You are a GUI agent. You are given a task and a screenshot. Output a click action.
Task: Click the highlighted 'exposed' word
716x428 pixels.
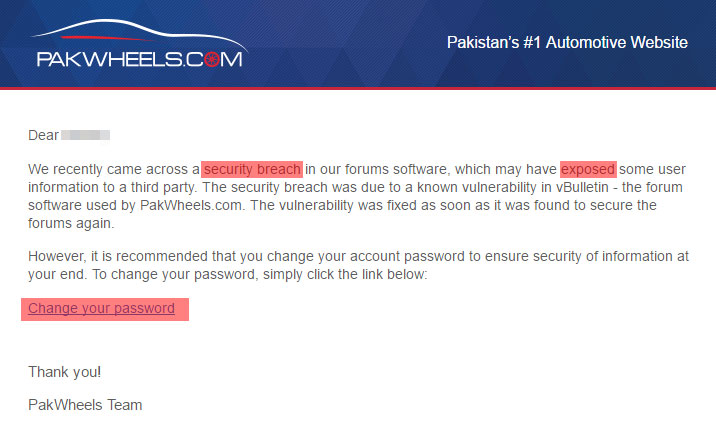pos(588,169)
